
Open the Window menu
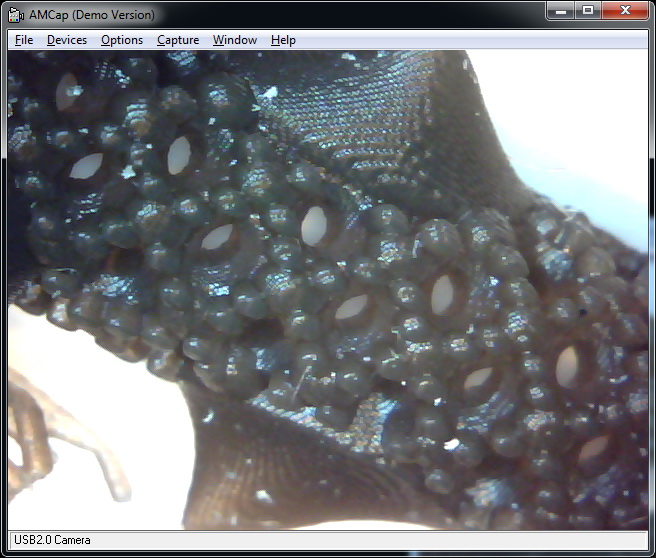tap(235, 40)
